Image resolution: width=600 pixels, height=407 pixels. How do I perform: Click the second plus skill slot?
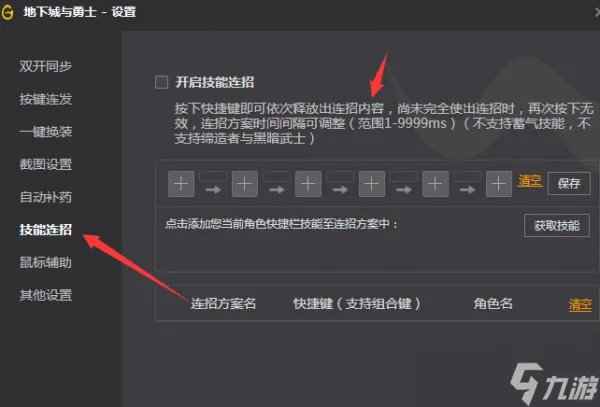245,184
